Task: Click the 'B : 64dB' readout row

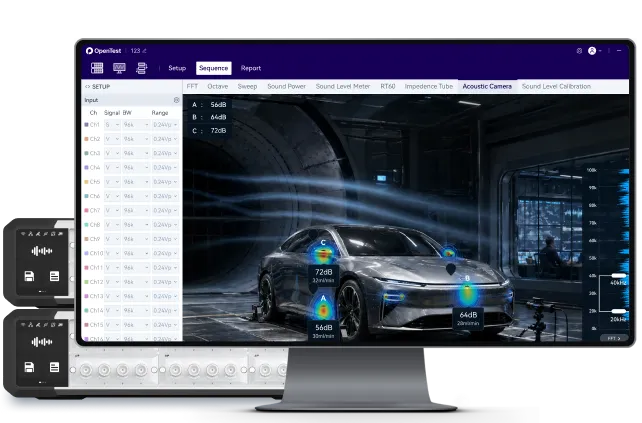Action: pyautogui.click(x=209, y=117)
